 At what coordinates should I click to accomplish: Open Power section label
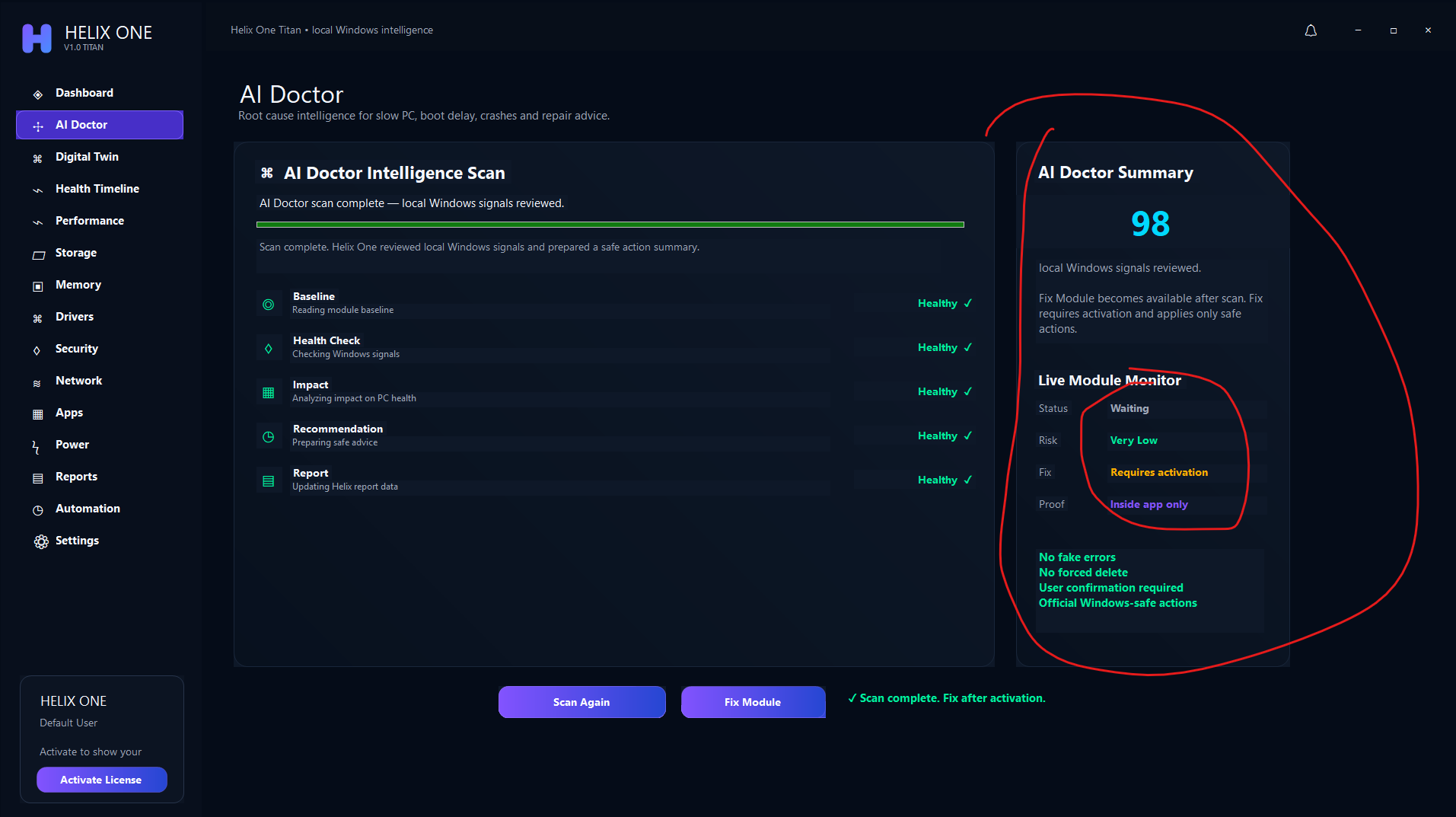pyautogui.click(x=72, y=445)
